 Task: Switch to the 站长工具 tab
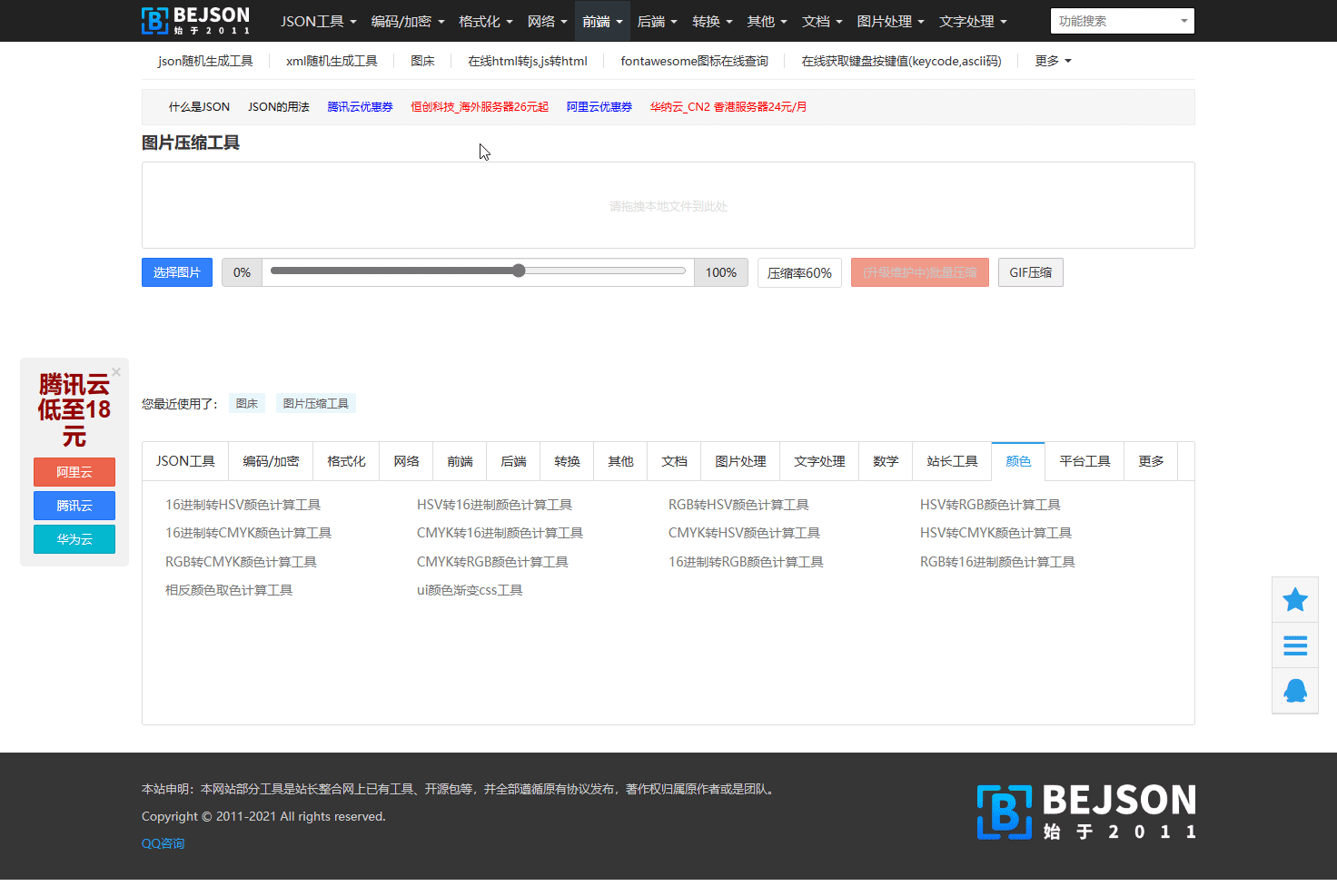[x=952, y=461]
